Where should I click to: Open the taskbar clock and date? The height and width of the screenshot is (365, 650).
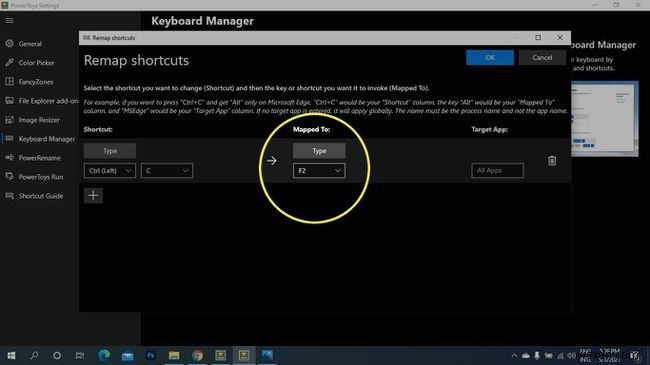[x=609, y=355]
